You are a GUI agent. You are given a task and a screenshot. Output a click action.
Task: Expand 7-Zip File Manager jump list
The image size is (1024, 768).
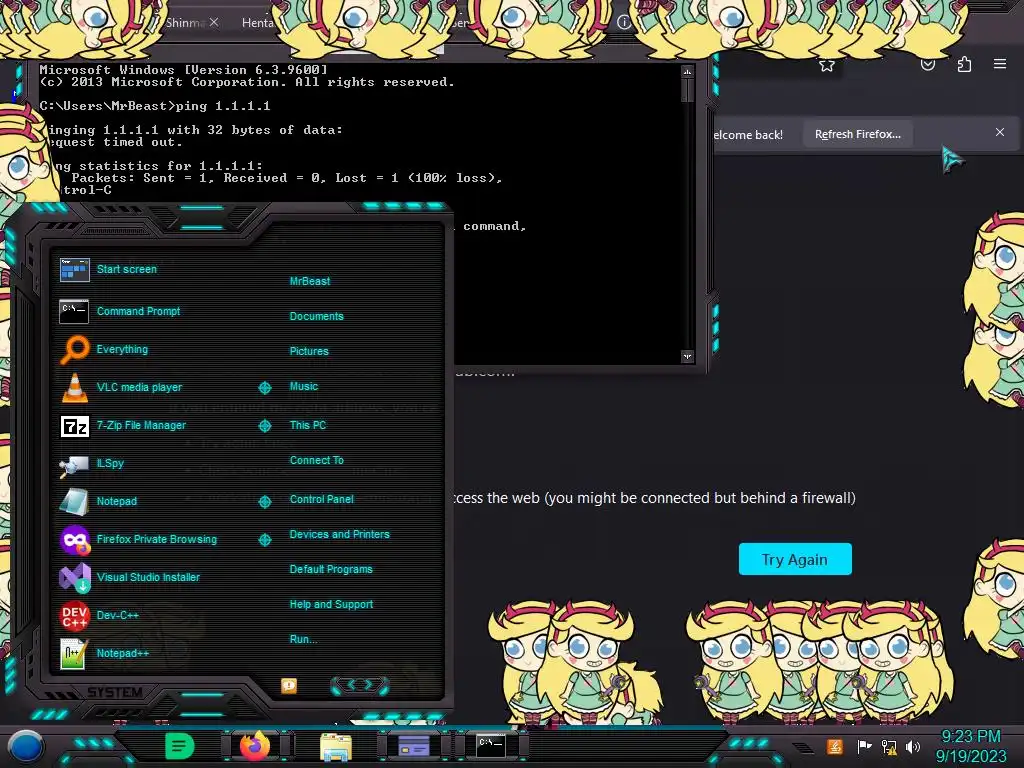(264, 426)
